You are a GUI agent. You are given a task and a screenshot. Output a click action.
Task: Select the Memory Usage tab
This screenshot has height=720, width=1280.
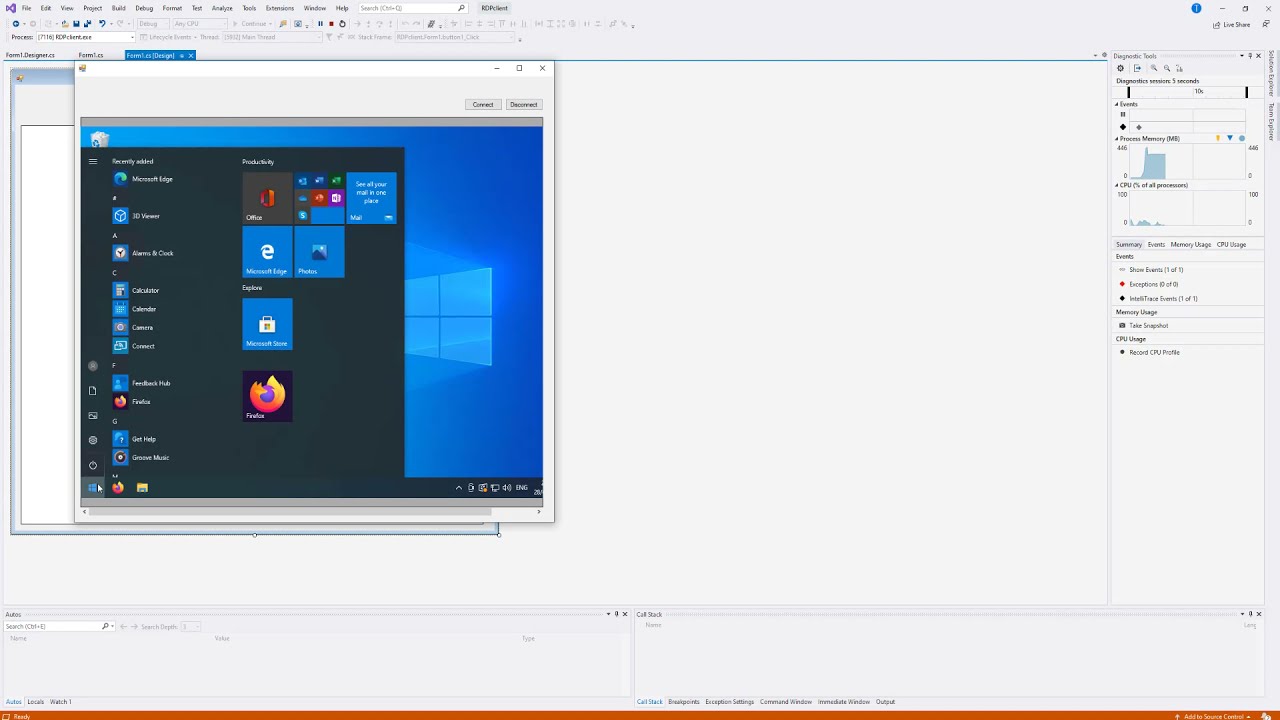coord(1191,245)
